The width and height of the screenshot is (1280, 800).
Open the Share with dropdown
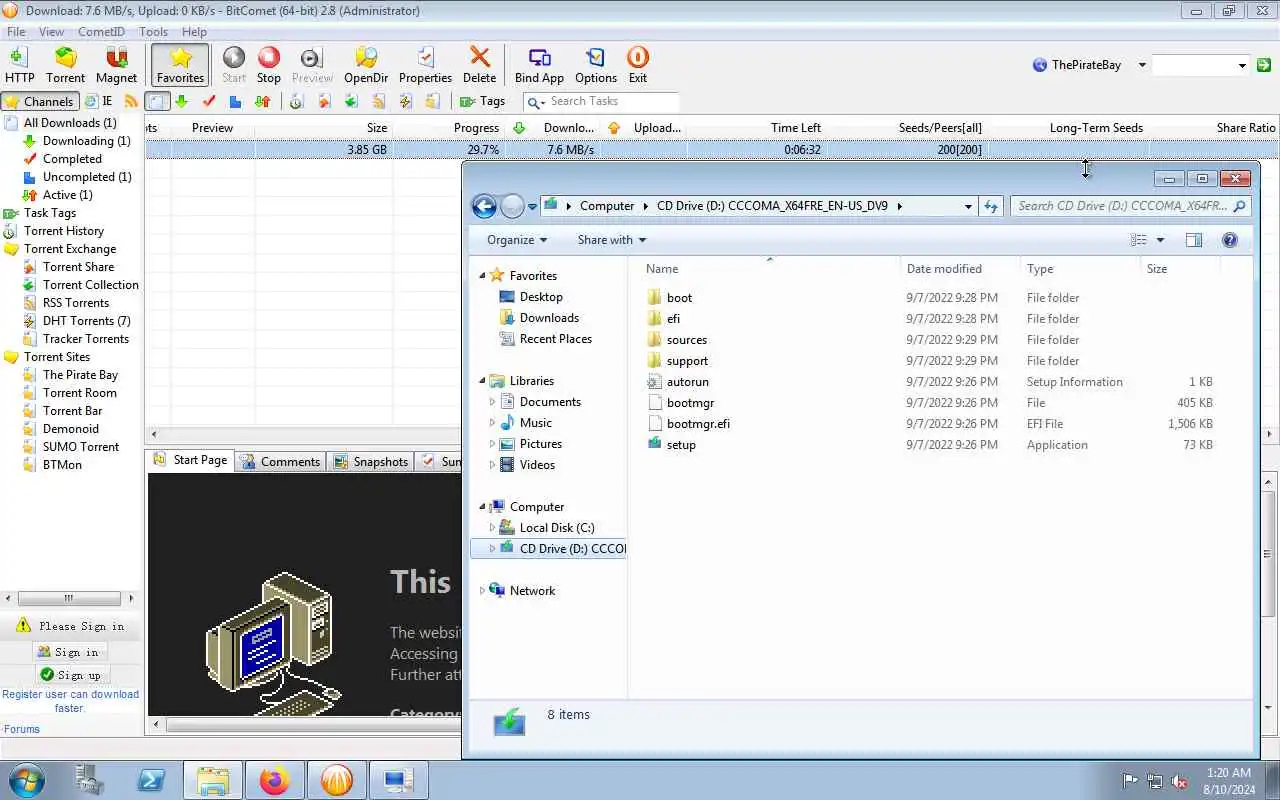click(611, 240)
